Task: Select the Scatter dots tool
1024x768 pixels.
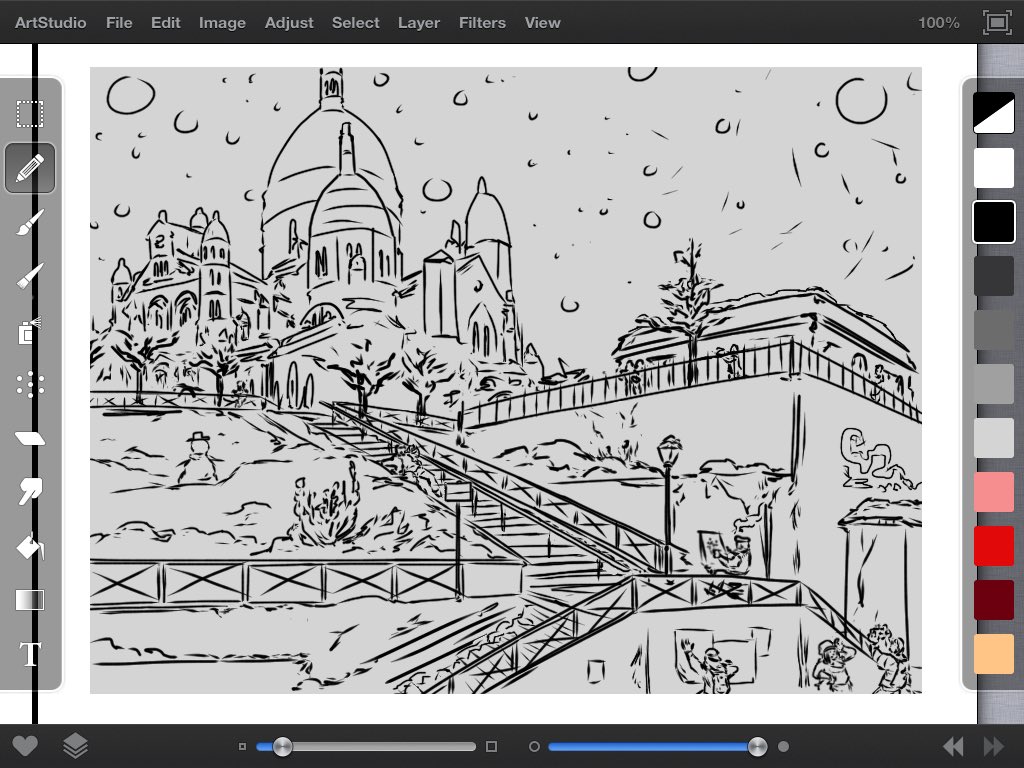Action: (30, 385)
